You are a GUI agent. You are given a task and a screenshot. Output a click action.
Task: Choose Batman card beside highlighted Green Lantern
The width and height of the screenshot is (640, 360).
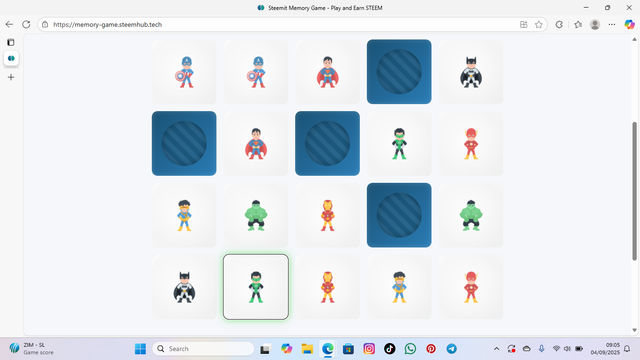tap(184, 287)
